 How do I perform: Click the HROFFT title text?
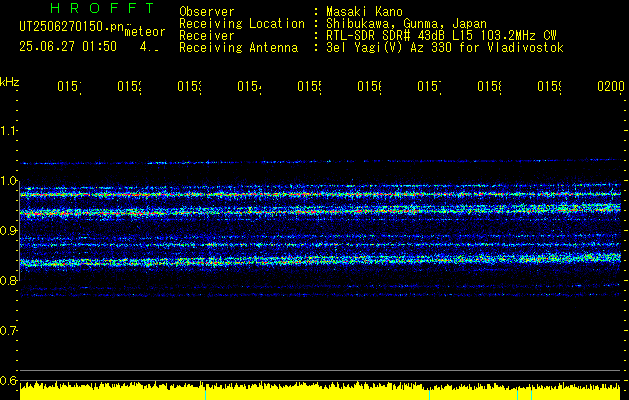pyautogui.click(x=103, y=8)
